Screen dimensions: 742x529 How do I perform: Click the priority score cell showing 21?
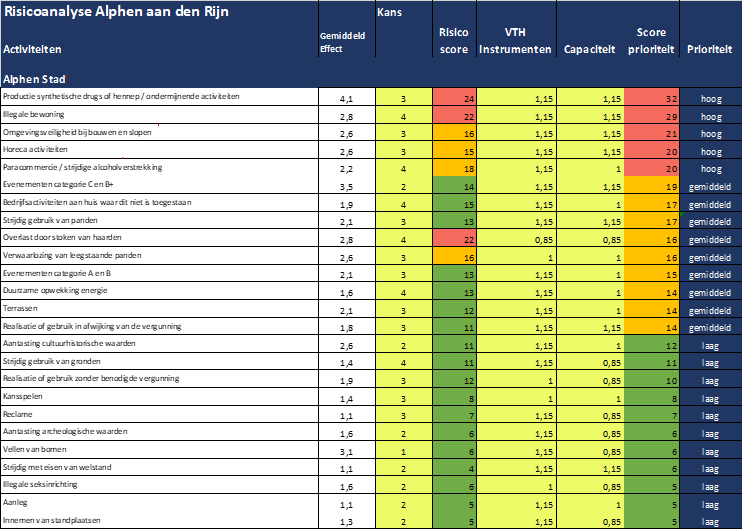[x=651, y=134]
